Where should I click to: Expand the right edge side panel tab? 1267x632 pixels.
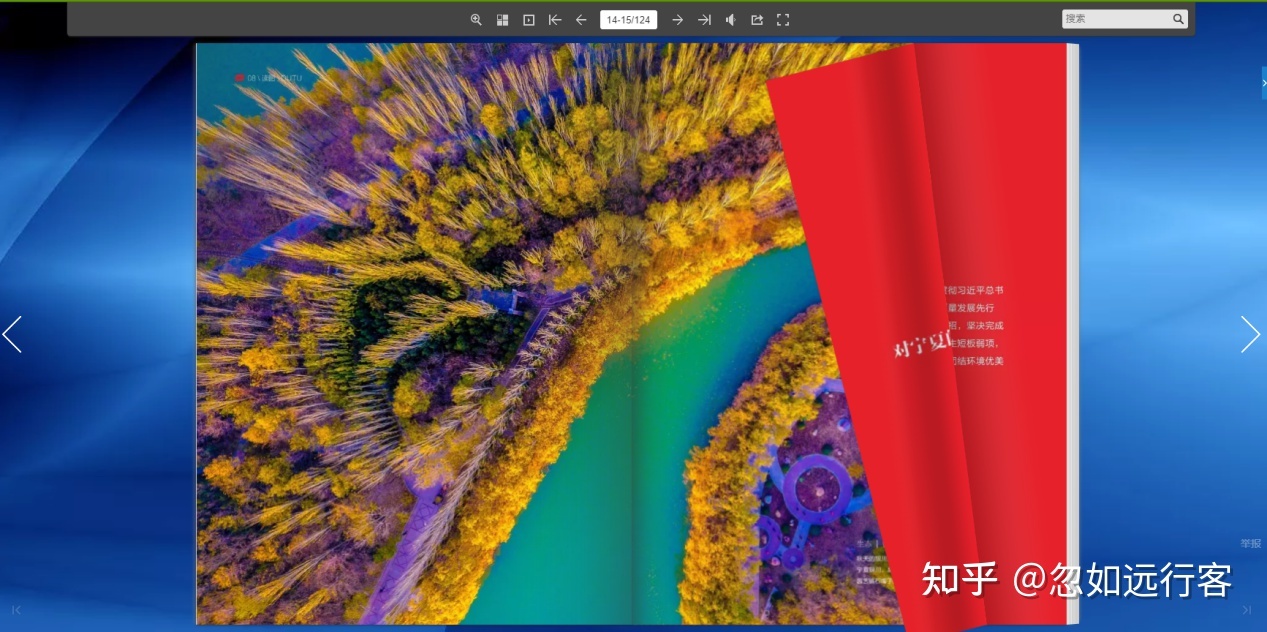(x=1264, y=83)
